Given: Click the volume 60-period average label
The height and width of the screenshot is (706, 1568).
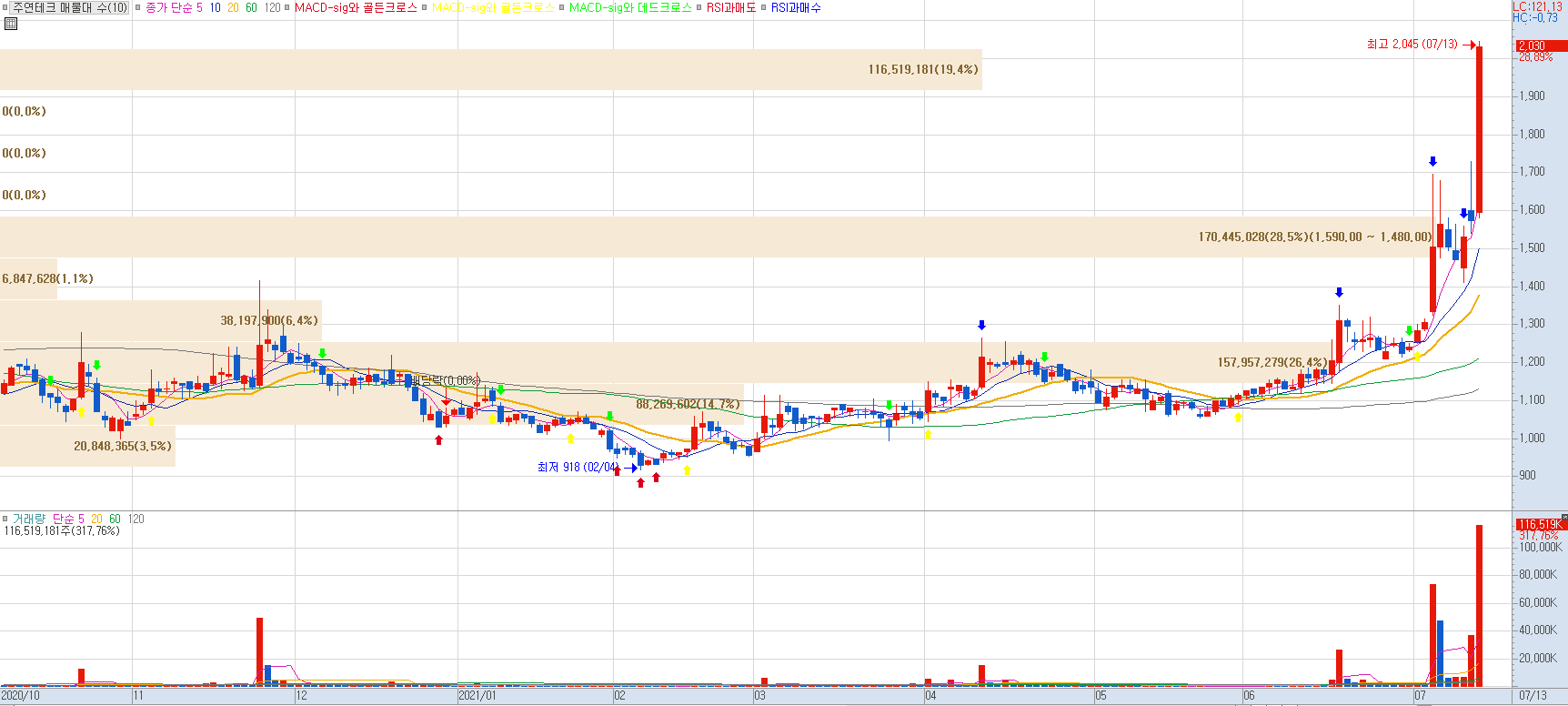Looking at the screenshot, I should point(115,519).
